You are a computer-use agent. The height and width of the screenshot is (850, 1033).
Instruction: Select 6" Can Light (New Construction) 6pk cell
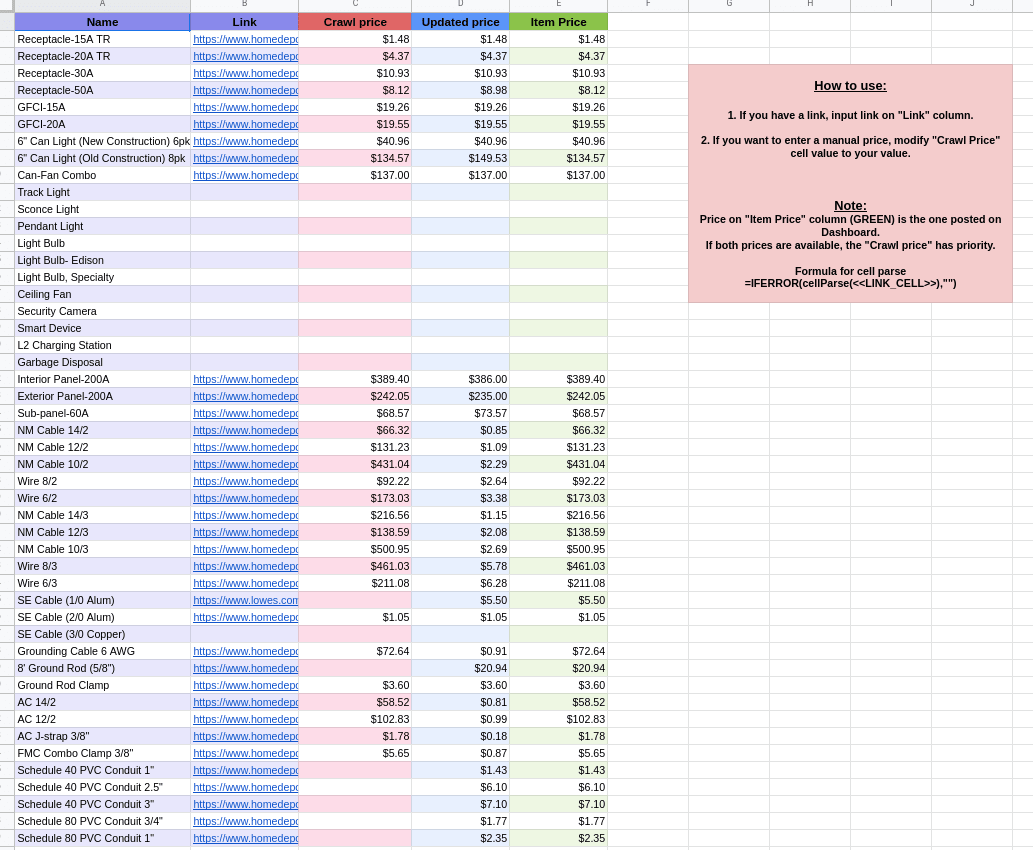pos(102,142)
